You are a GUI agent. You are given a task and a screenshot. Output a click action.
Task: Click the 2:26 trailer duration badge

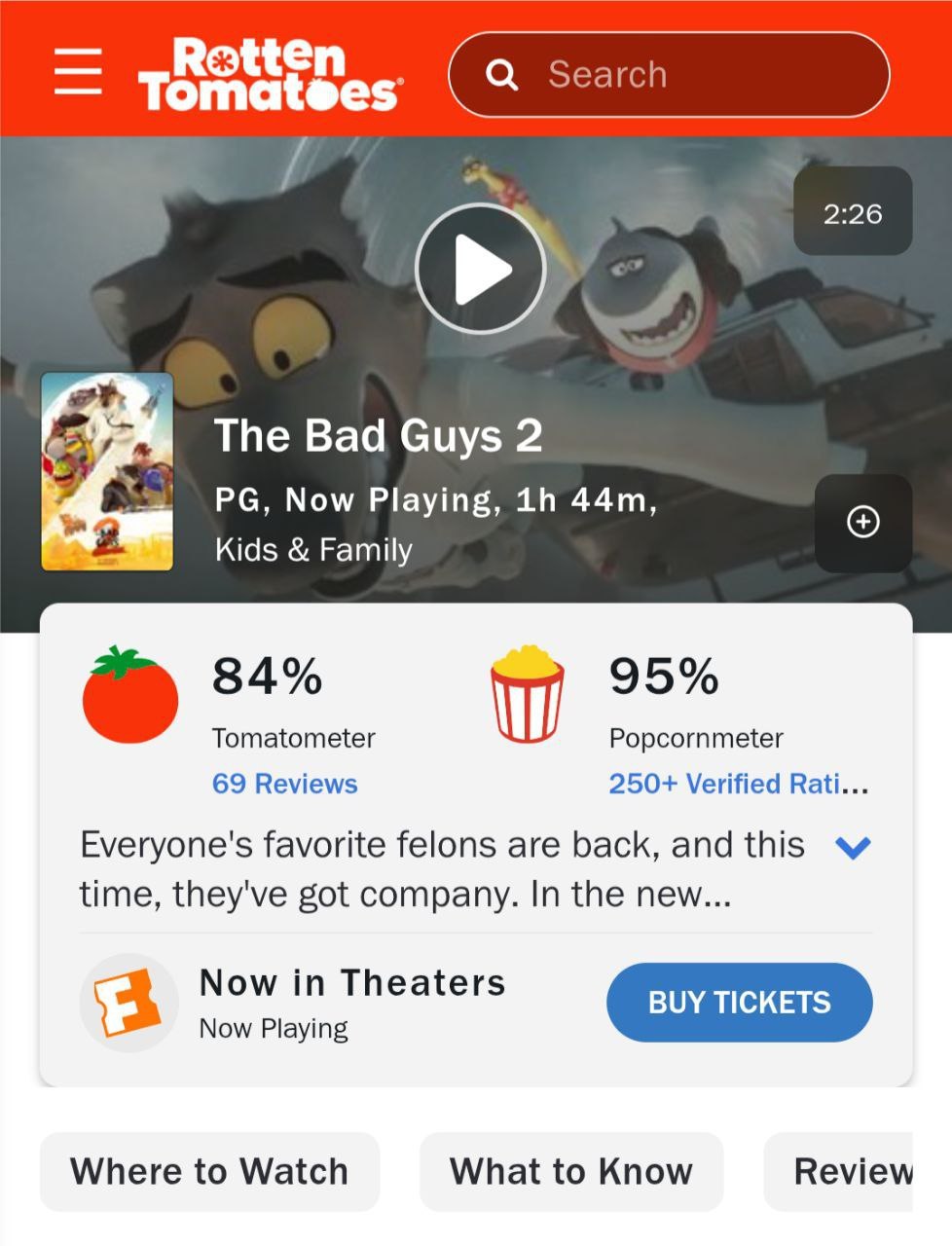[x=853, y=211]
